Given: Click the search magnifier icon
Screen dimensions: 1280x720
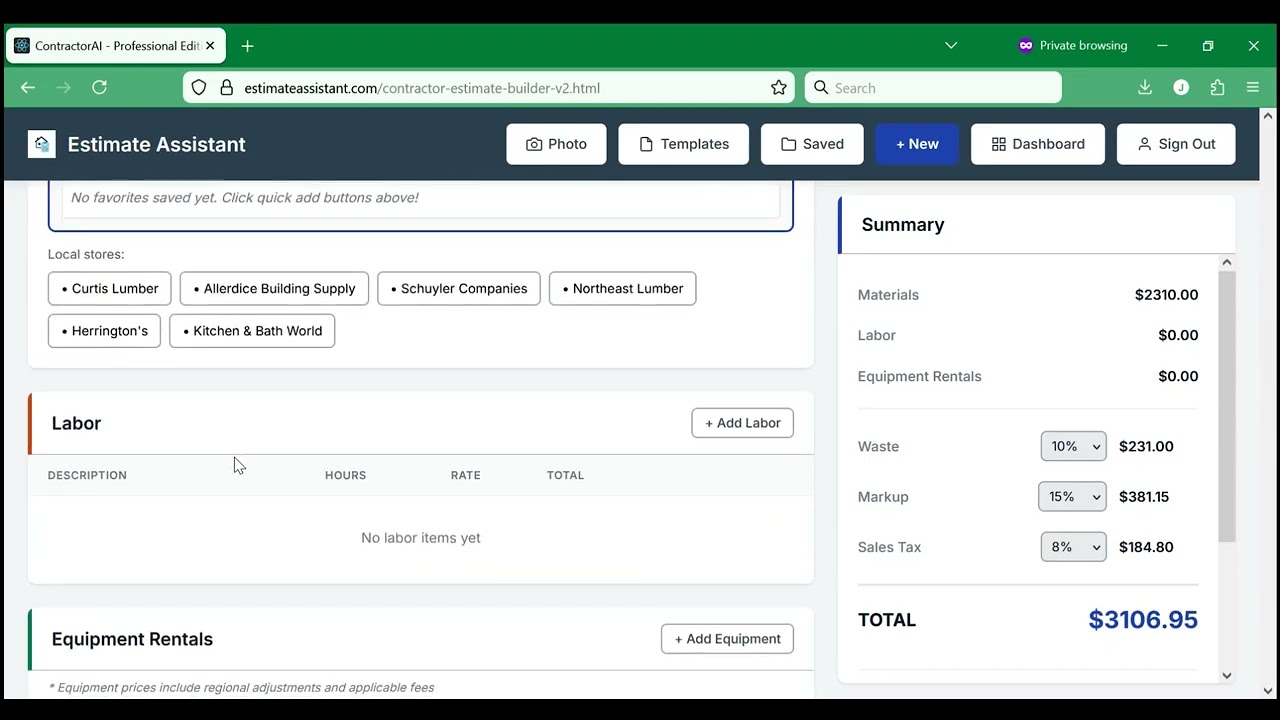Looking at the screenshot, I should [821, 88].
